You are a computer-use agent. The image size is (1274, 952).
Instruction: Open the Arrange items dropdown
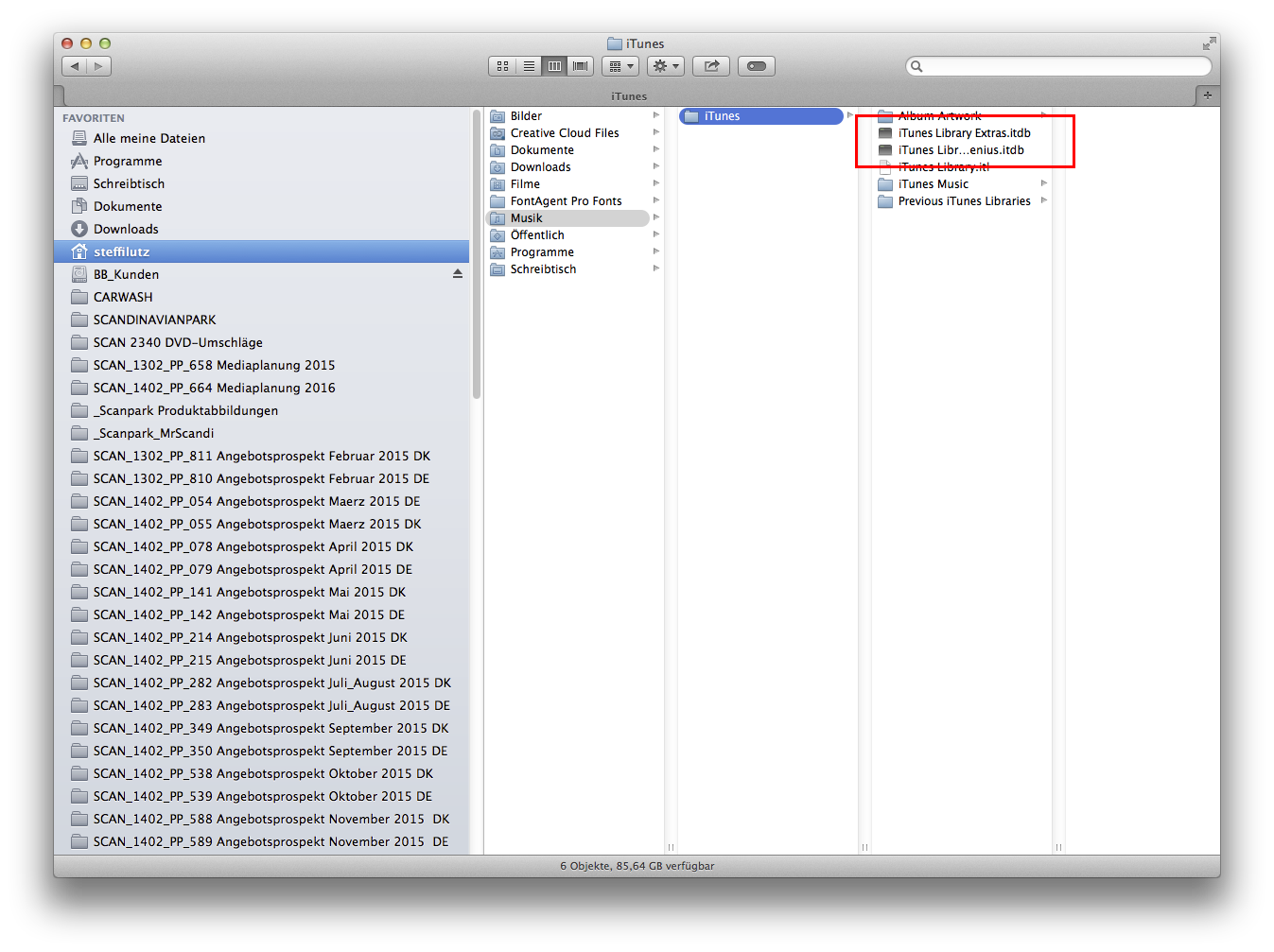coord(620,66)
